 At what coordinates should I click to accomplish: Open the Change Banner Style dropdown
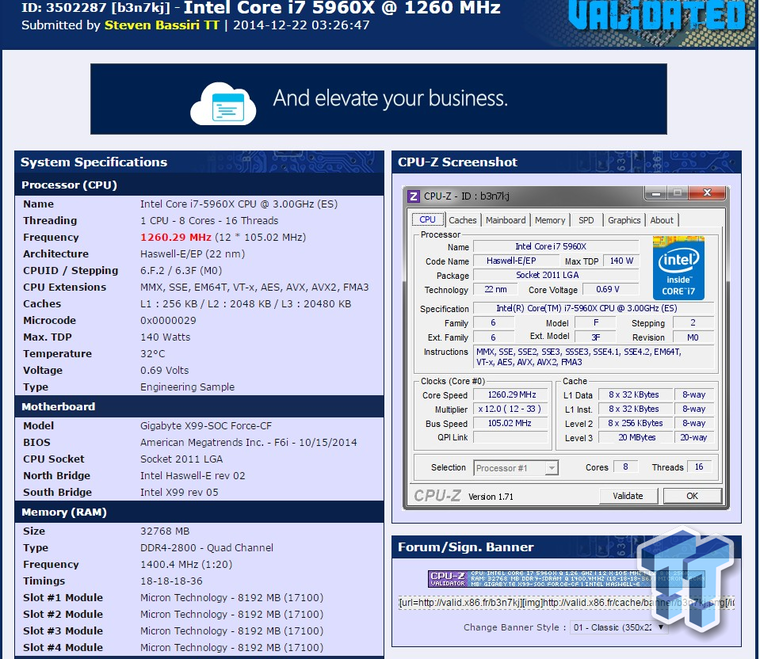pyautogui.click(x=618, y=628)
